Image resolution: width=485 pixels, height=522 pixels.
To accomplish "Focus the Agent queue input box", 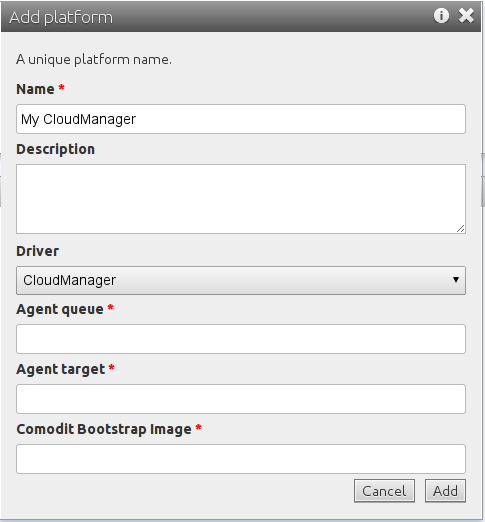I will 241,339.
